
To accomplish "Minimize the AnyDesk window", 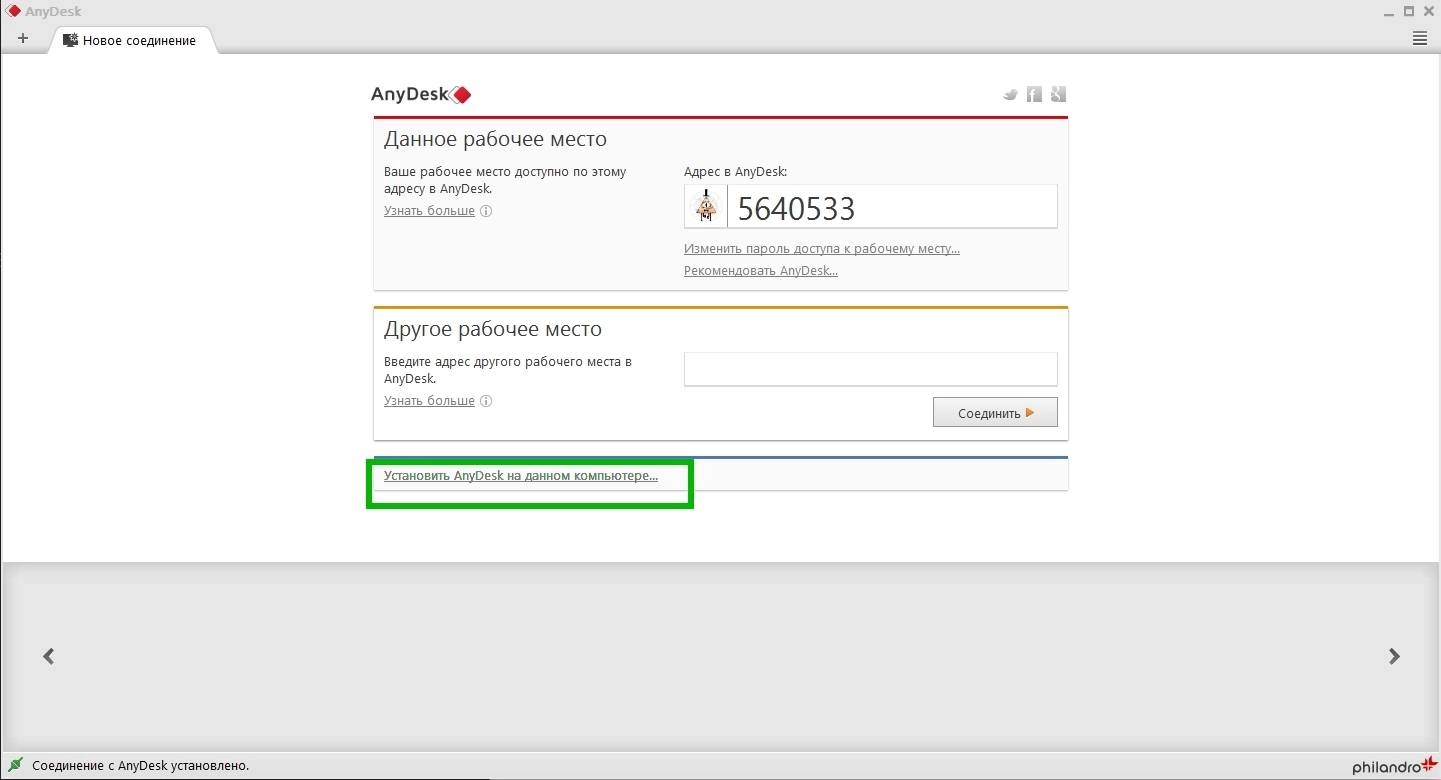I will pyautogui.click(x=1388, y=12).
